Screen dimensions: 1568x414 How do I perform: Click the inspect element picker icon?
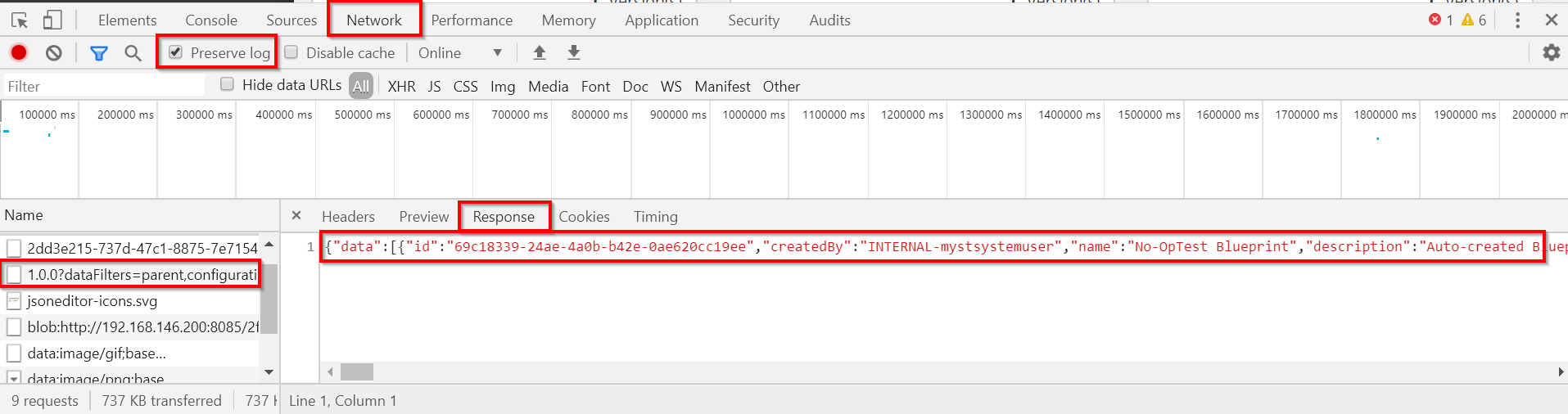coord(20,20)
